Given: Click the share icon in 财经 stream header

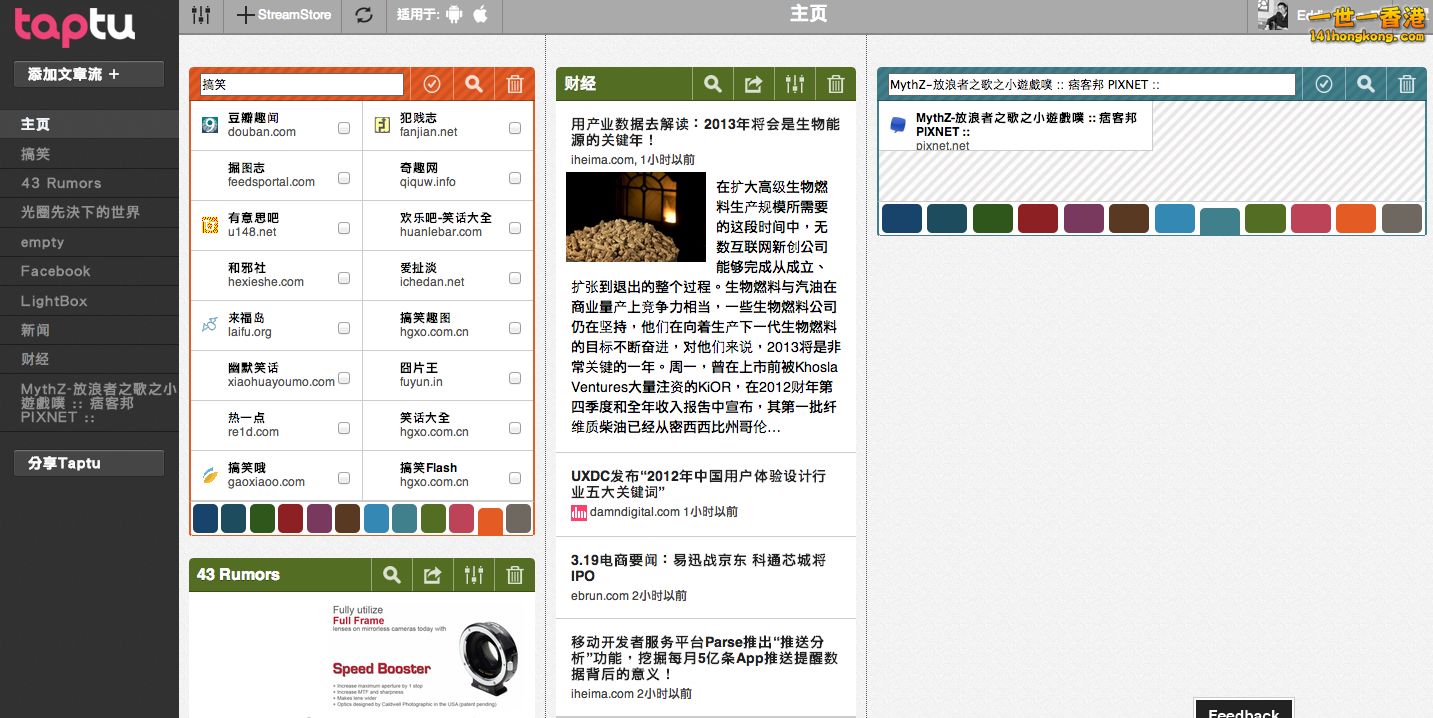Looking at the screenshot, I should tap(754, 85).
